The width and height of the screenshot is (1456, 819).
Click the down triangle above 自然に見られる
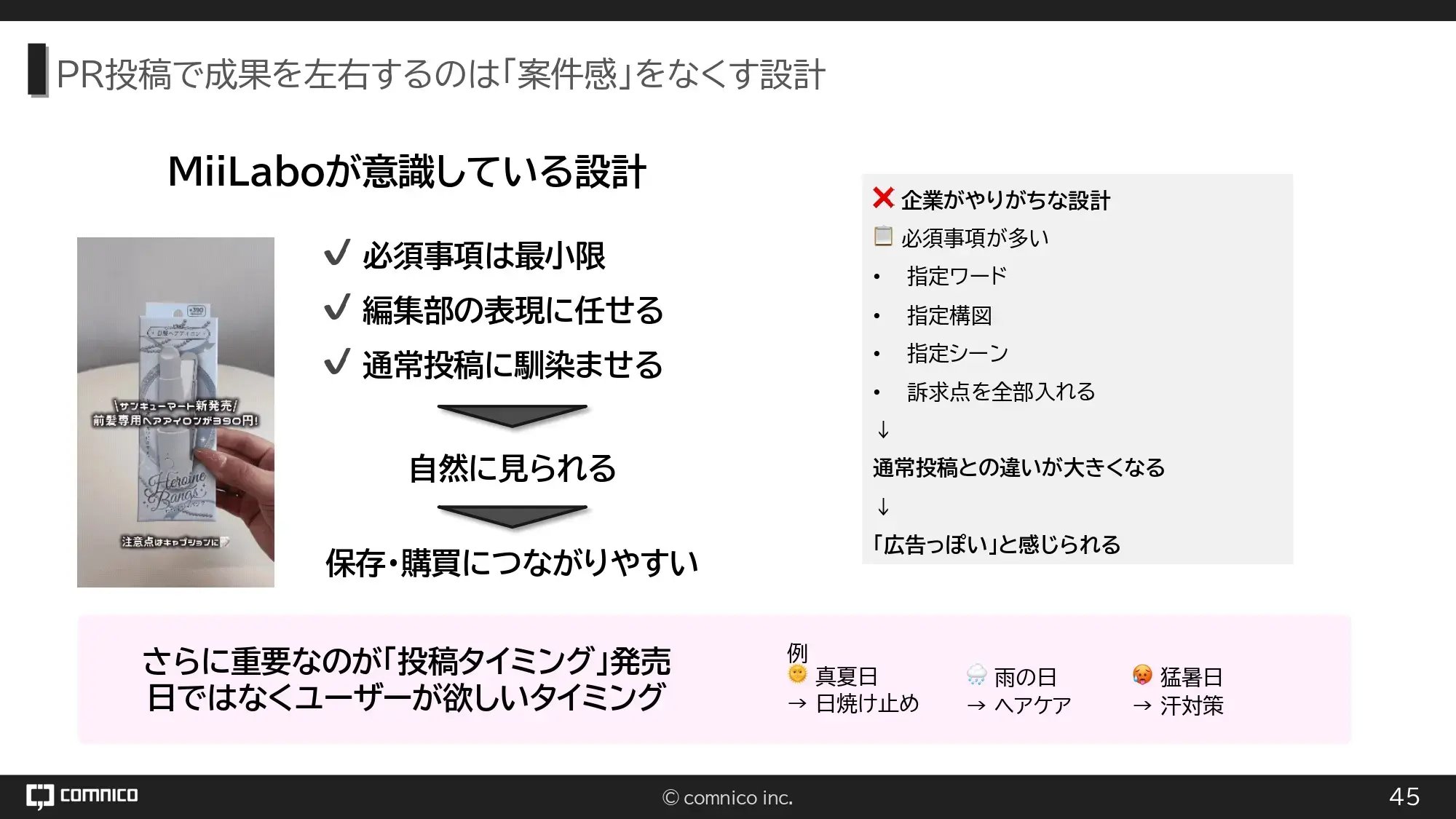(513, 416)
